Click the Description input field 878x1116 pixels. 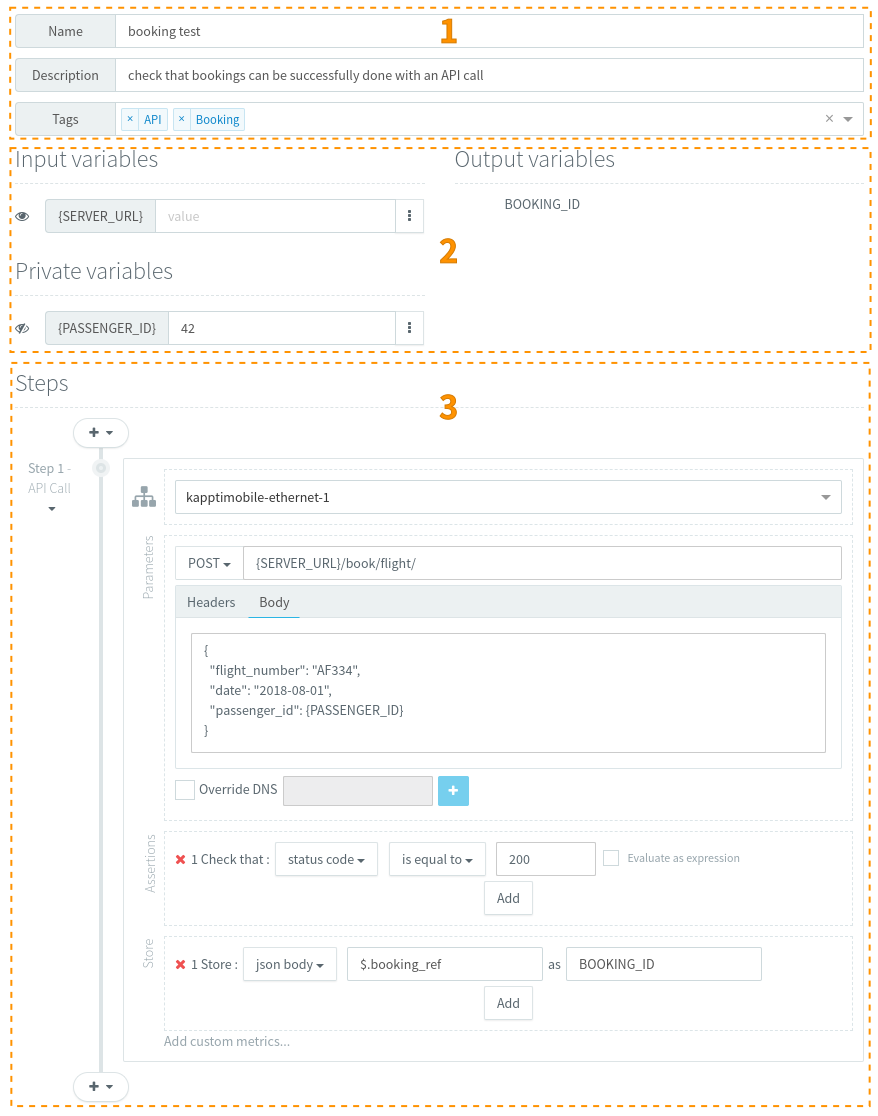point(488,75)
